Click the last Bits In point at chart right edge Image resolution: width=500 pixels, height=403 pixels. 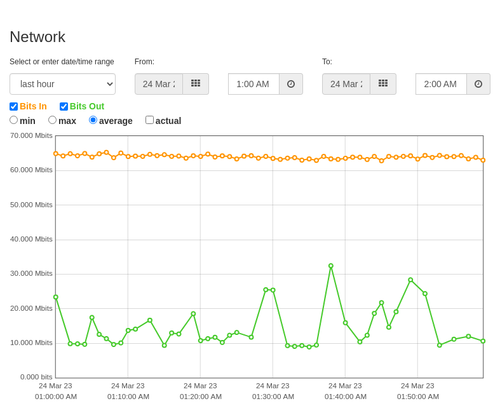tap(483, 160)
